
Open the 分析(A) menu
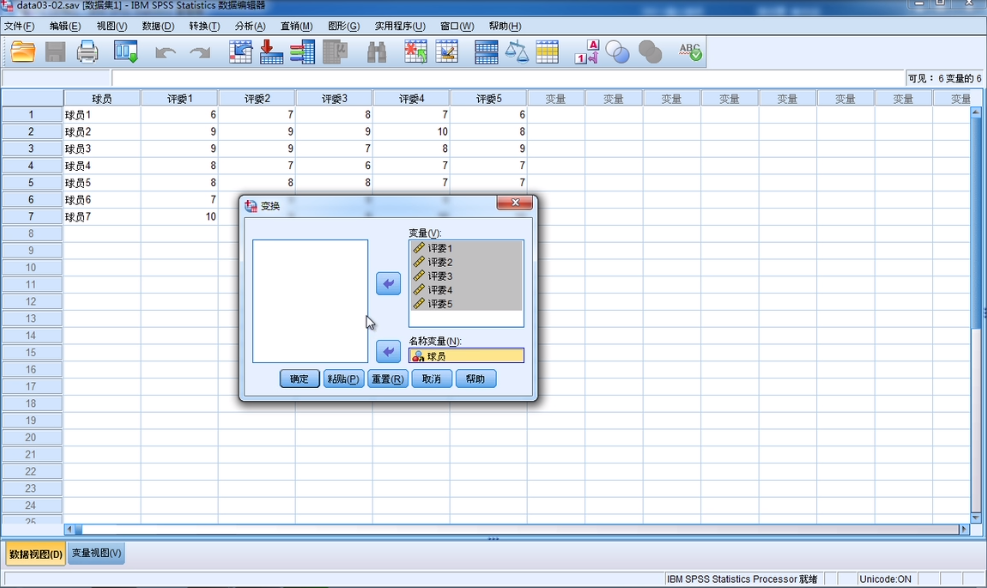click(x=250, y=26)
